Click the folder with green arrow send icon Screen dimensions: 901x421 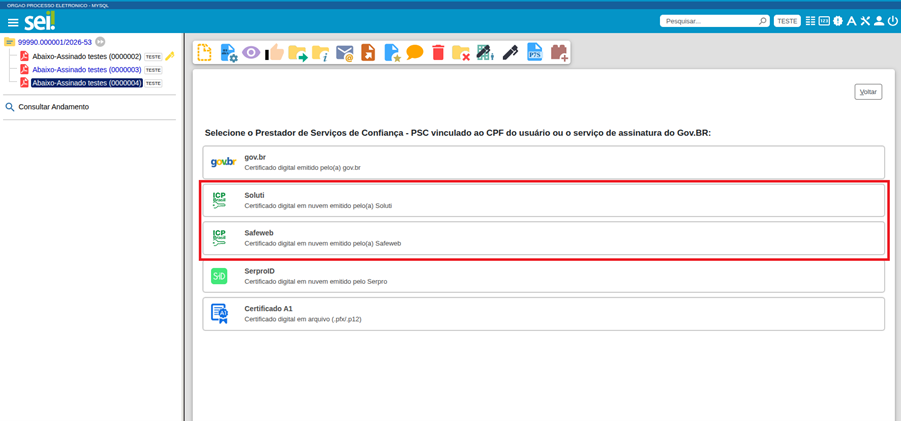(298, 53)
